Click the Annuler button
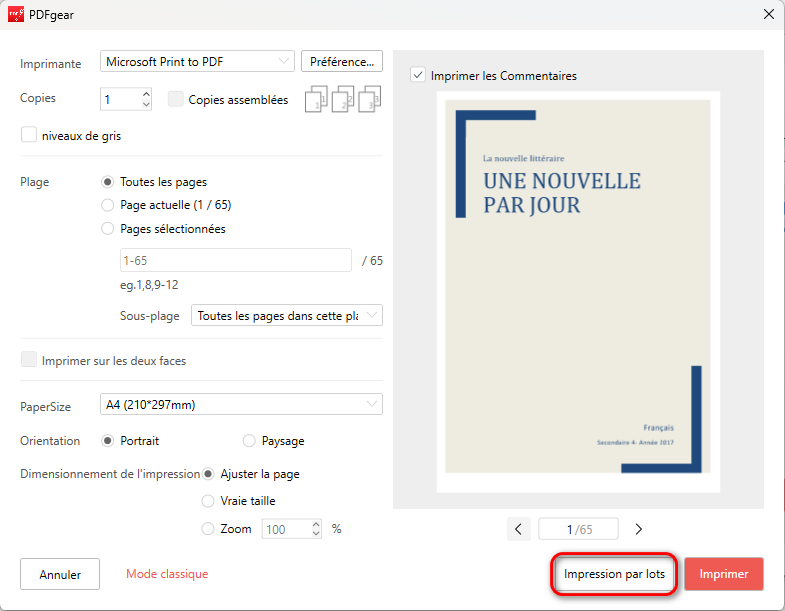This screenshot has height=611, width=785. point(60,574)
